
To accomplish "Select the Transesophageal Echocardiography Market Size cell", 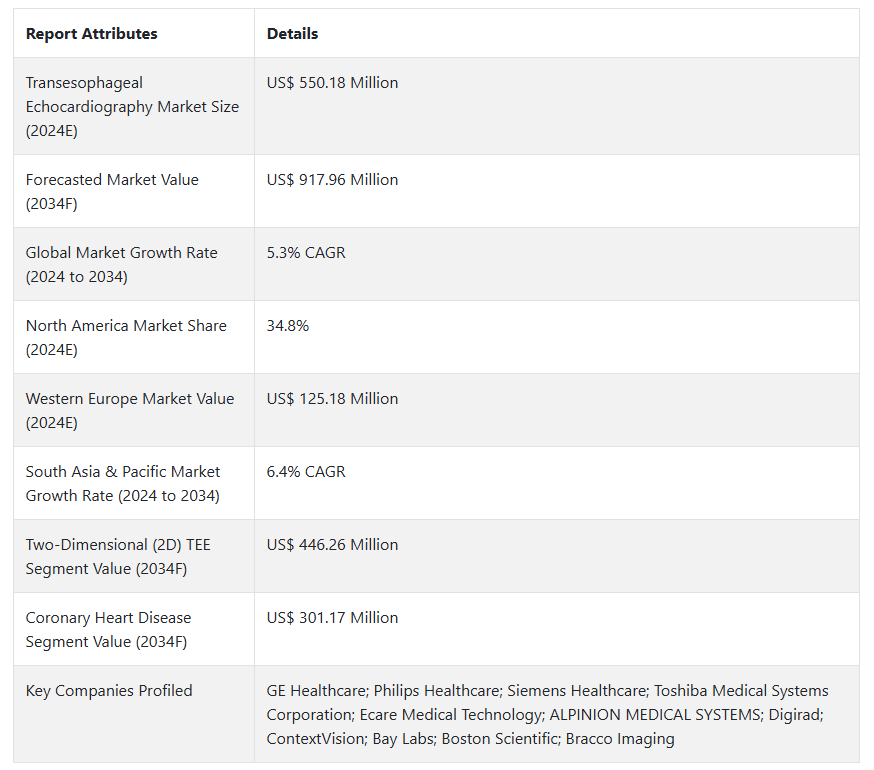I will (x=132, y=106).
